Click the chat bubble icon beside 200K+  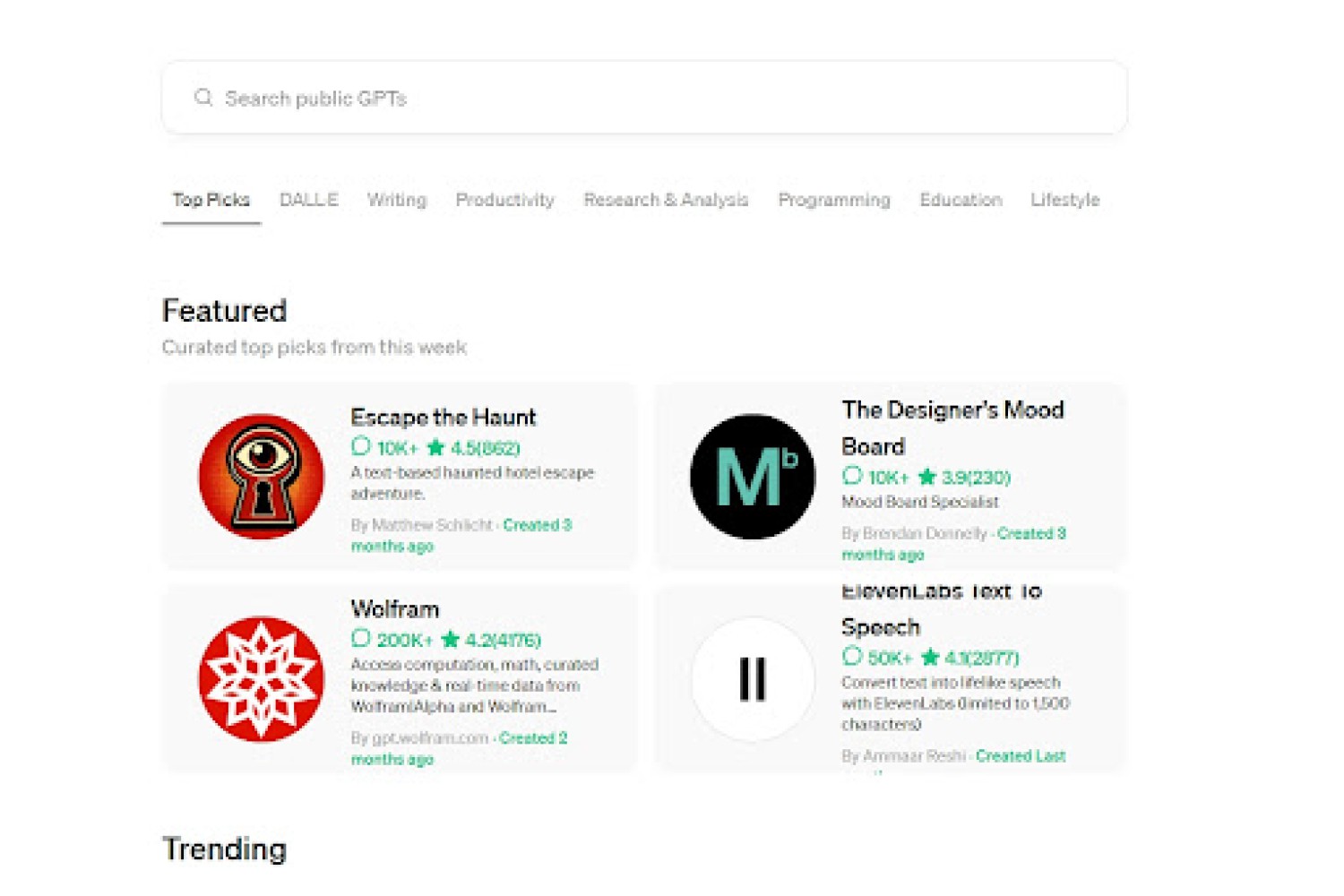tap(360, 638)
